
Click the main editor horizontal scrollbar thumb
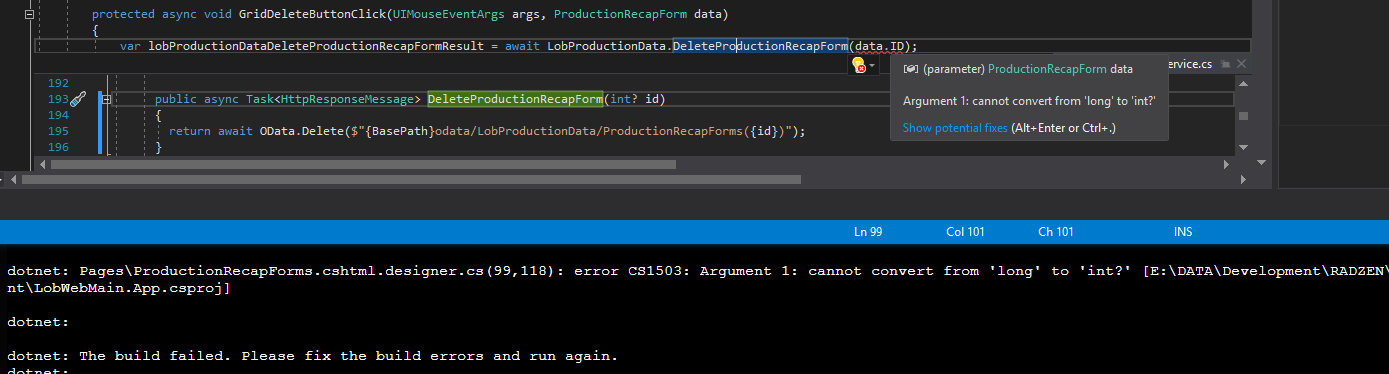(412, 180)
